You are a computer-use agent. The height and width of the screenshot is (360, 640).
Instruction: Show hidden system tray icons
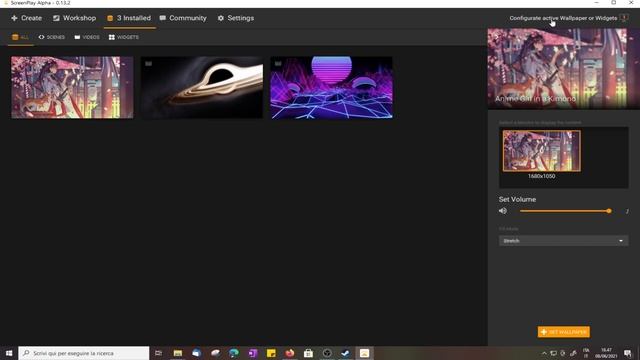(544, 353)
